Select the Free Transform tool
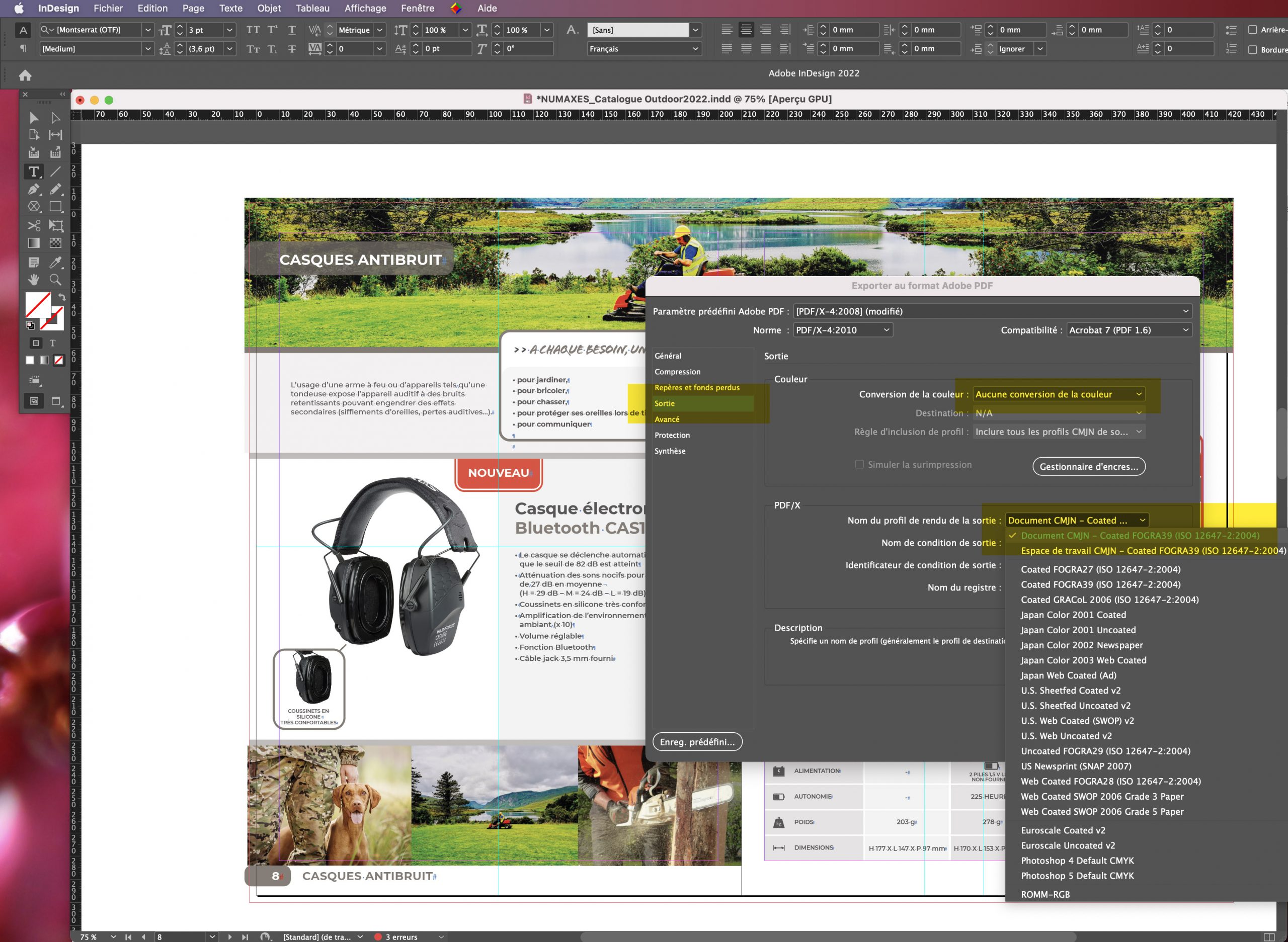1288x942 pixels. pyautogui.click(x=55, y=225)
